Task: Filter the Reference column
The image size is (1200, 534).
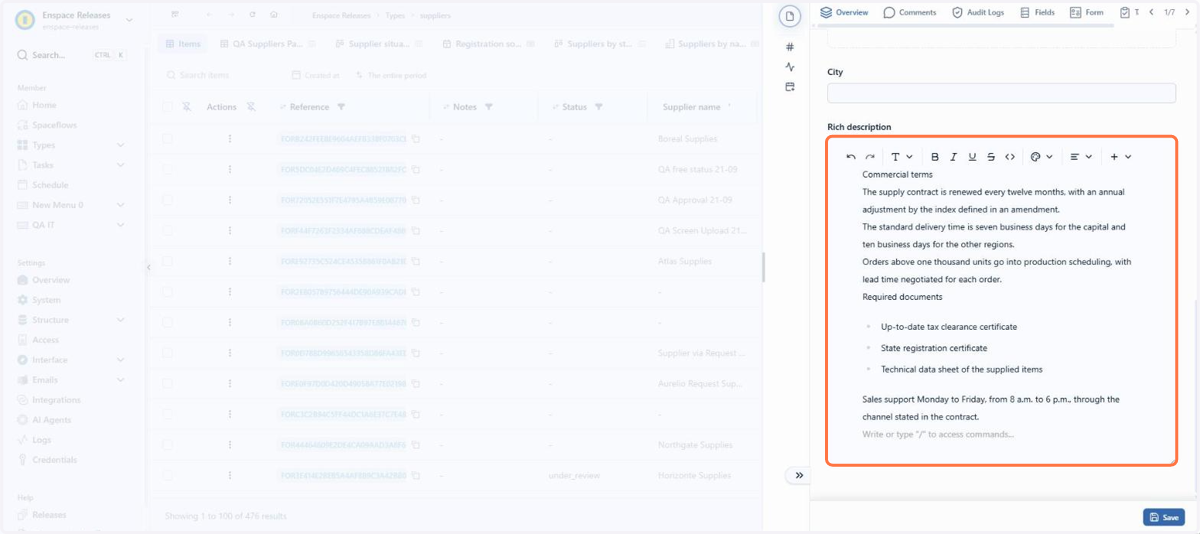Action: 341,107
